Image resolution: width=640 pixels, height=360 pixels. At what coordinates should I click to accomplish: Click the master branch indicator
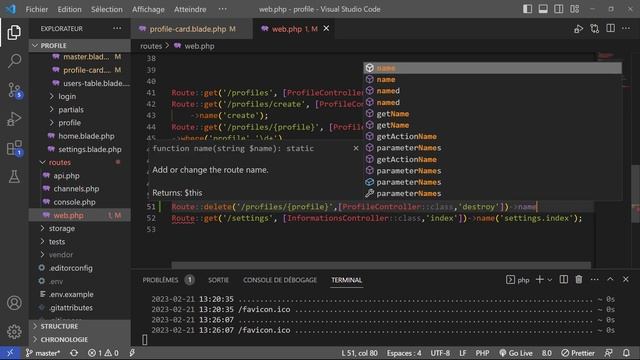[43, 353]
